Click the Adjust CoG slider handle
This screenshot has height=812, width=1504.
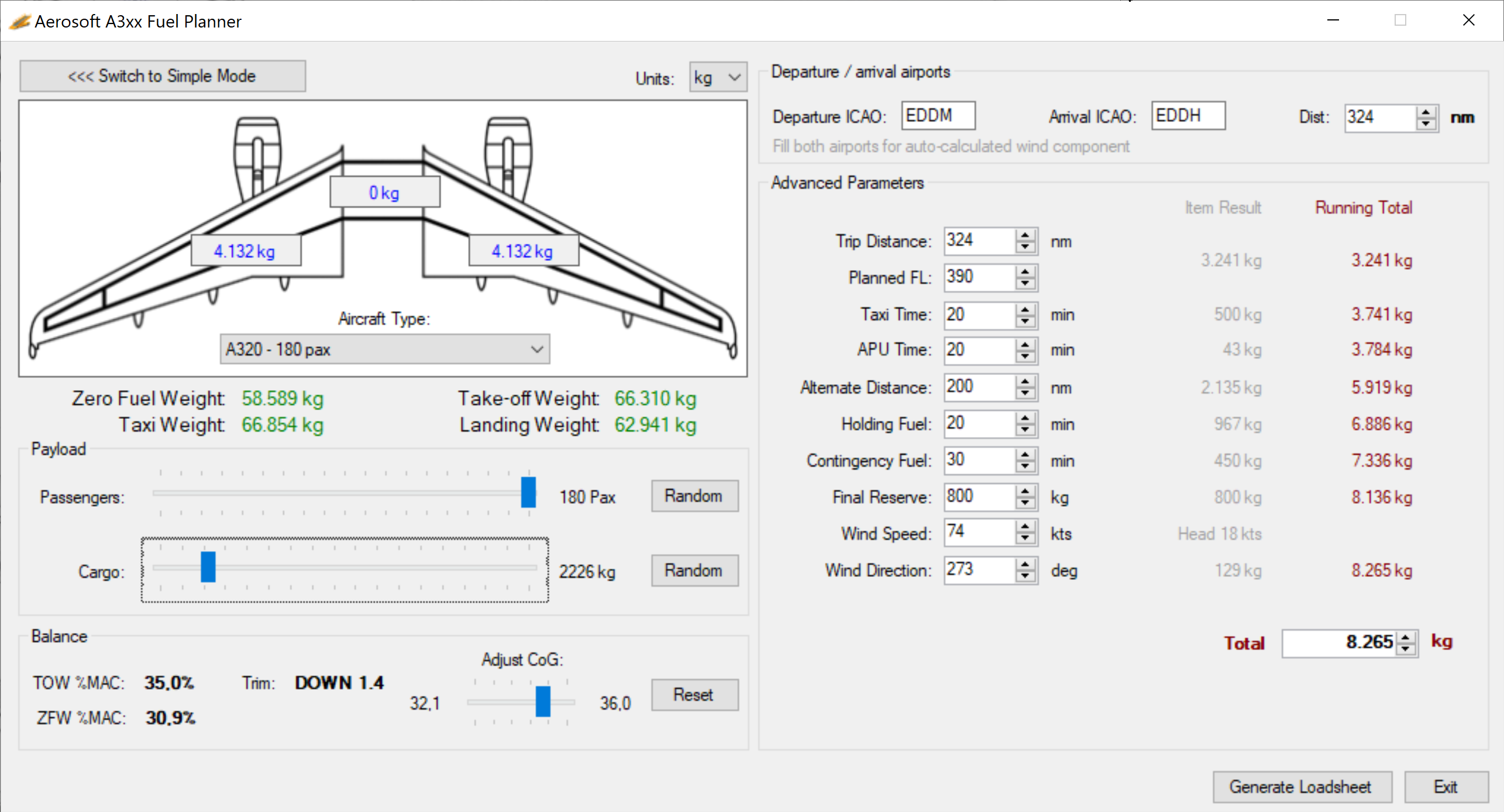tap(542, 702)
